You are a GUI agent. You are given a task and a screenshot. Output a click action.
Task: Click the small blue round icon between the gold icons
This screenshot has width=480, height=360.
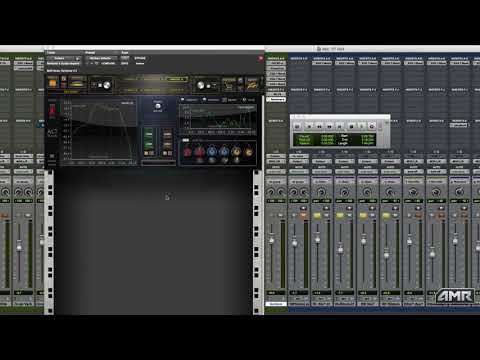(x=240, y=81)
